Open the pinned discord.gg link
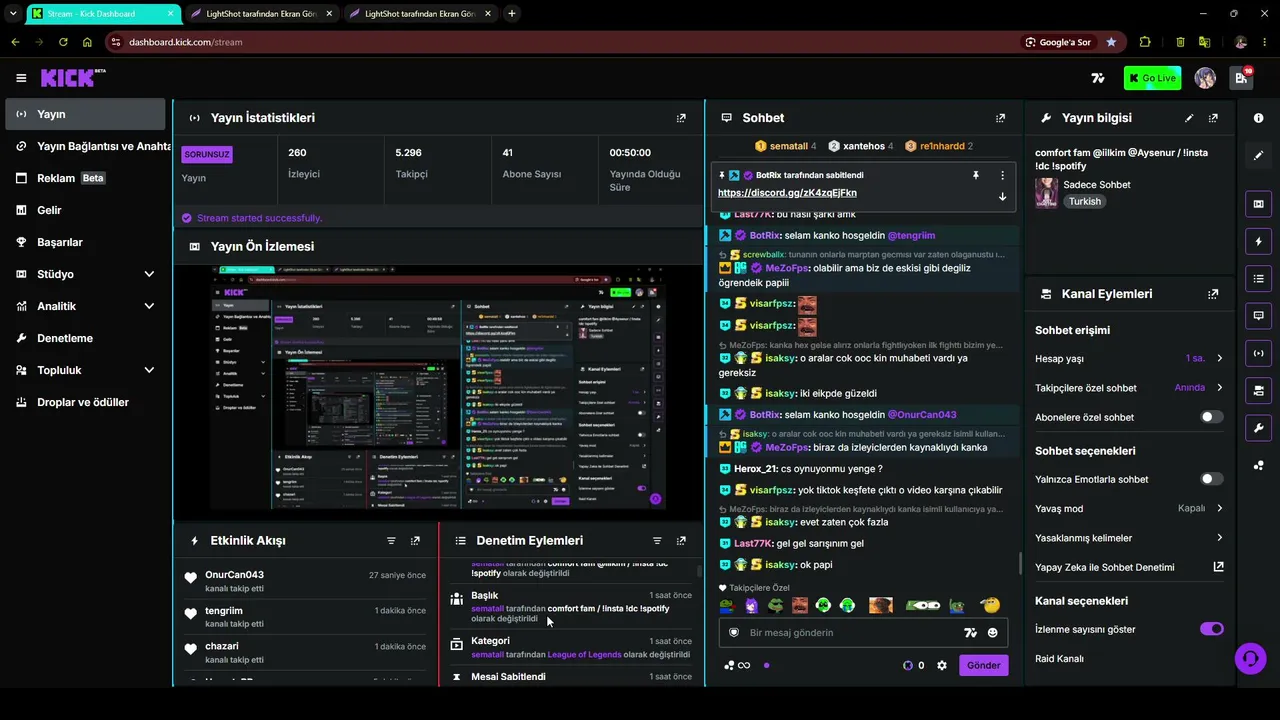 click(787, 193)
